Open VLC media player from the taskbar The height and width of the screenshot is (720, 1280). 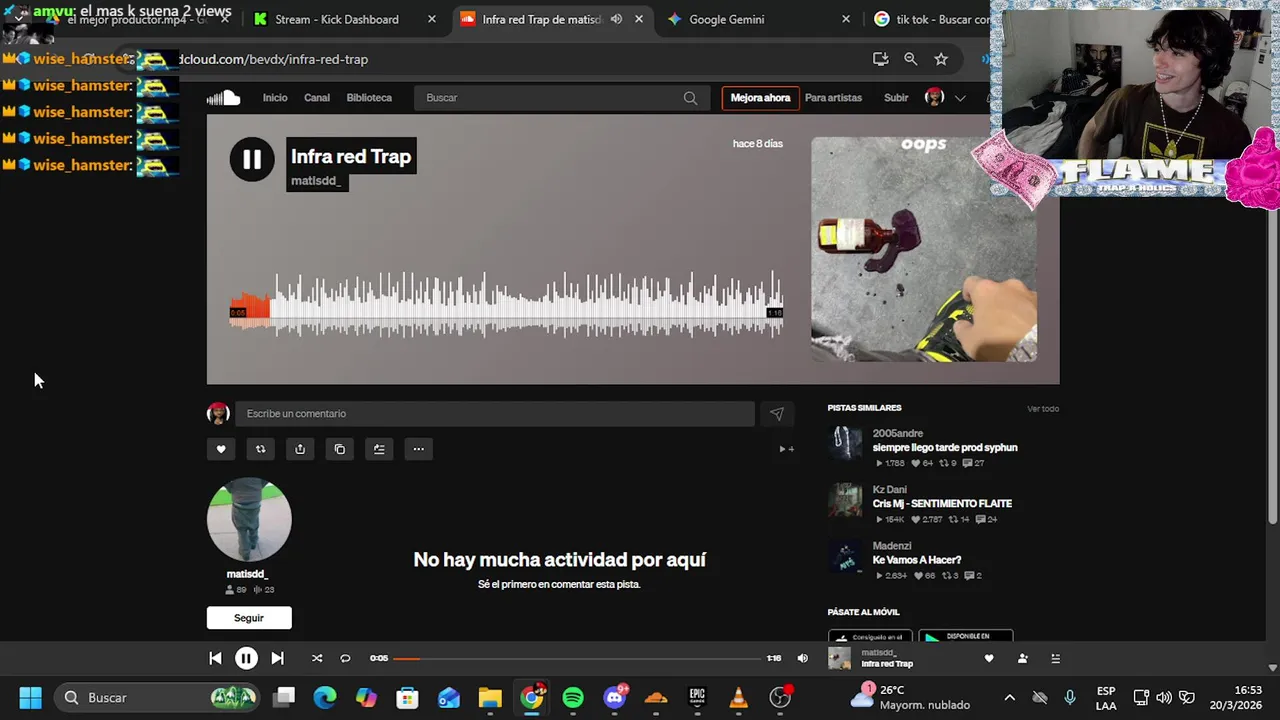point(738,697)
